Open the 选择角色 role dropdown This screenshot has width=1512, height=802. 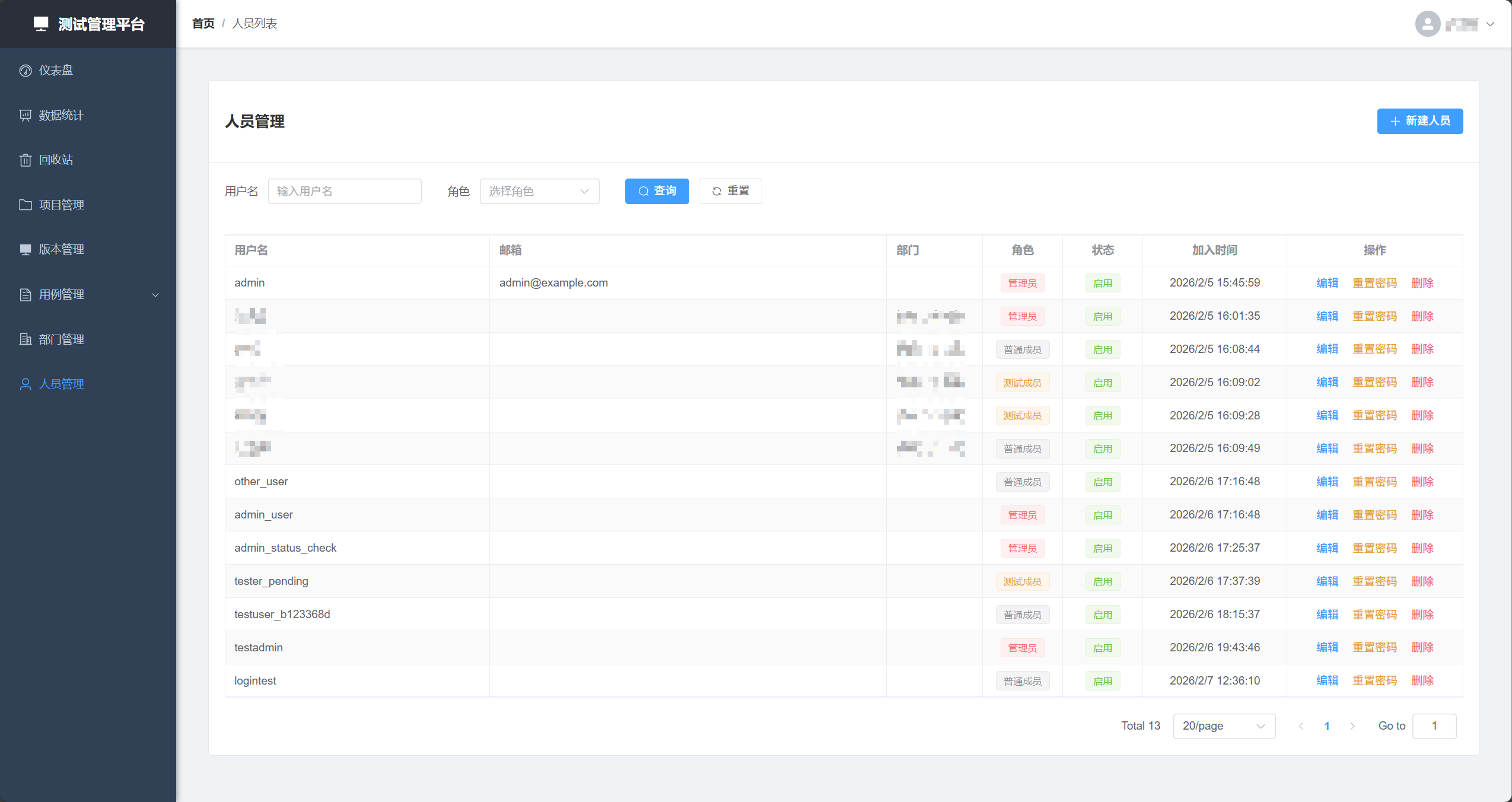point(539,191)
